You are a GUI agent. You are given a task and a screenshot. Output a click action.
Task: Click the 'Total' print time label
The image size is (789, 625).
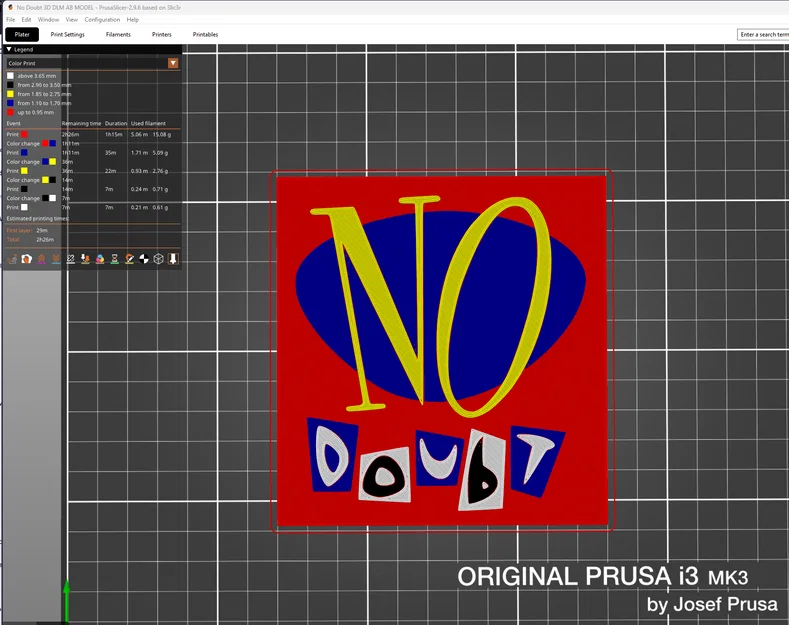(13, 240)
